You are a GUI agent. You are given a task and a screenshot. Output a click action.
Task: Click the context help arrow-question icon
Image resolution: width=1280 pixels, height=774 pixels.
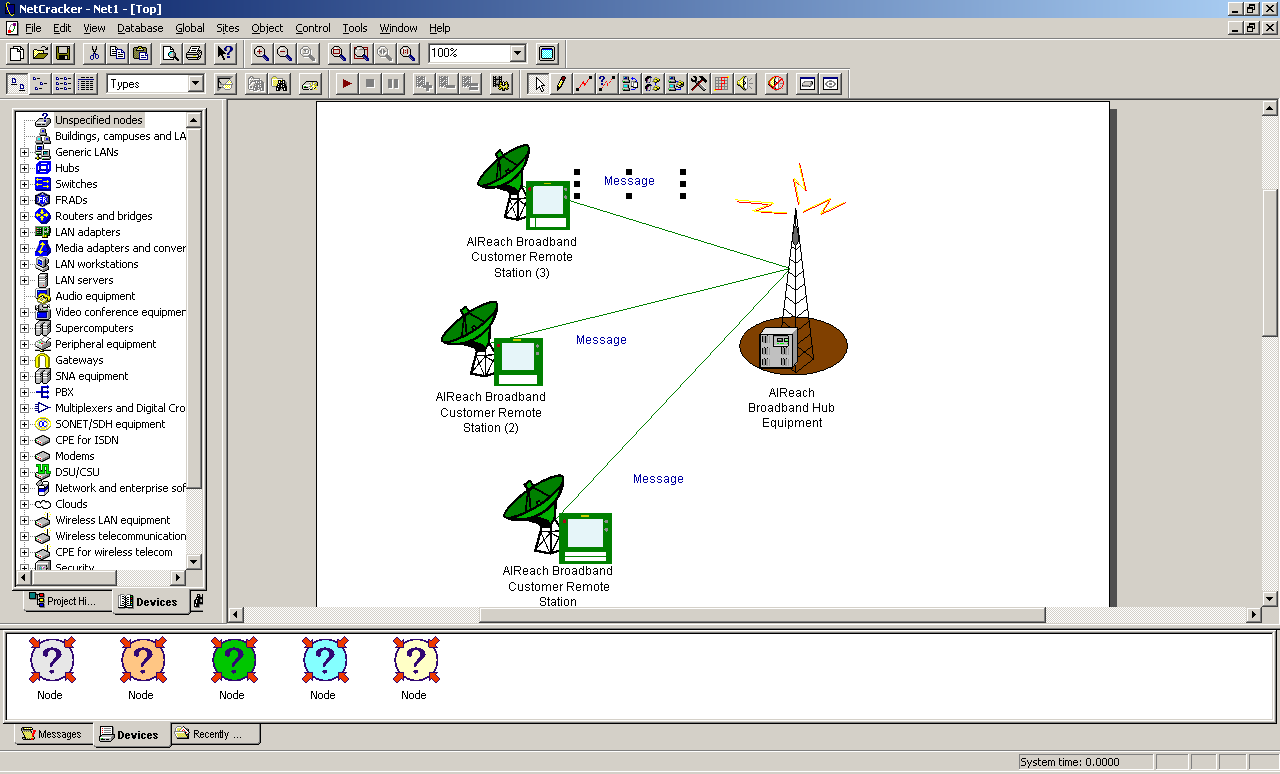[x=225, y=53]
